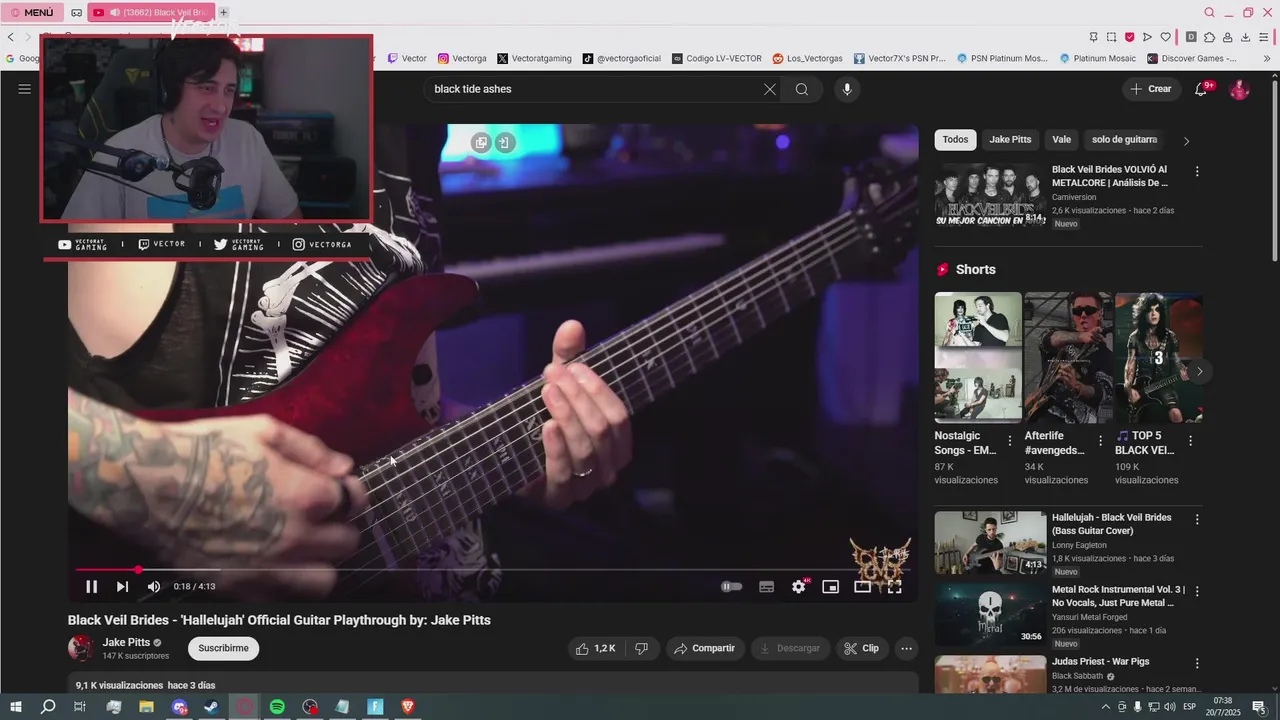1280x720 pixels.
Task: Open TOP 5 BLACK VEIL short options
Action: (1190, 441)
